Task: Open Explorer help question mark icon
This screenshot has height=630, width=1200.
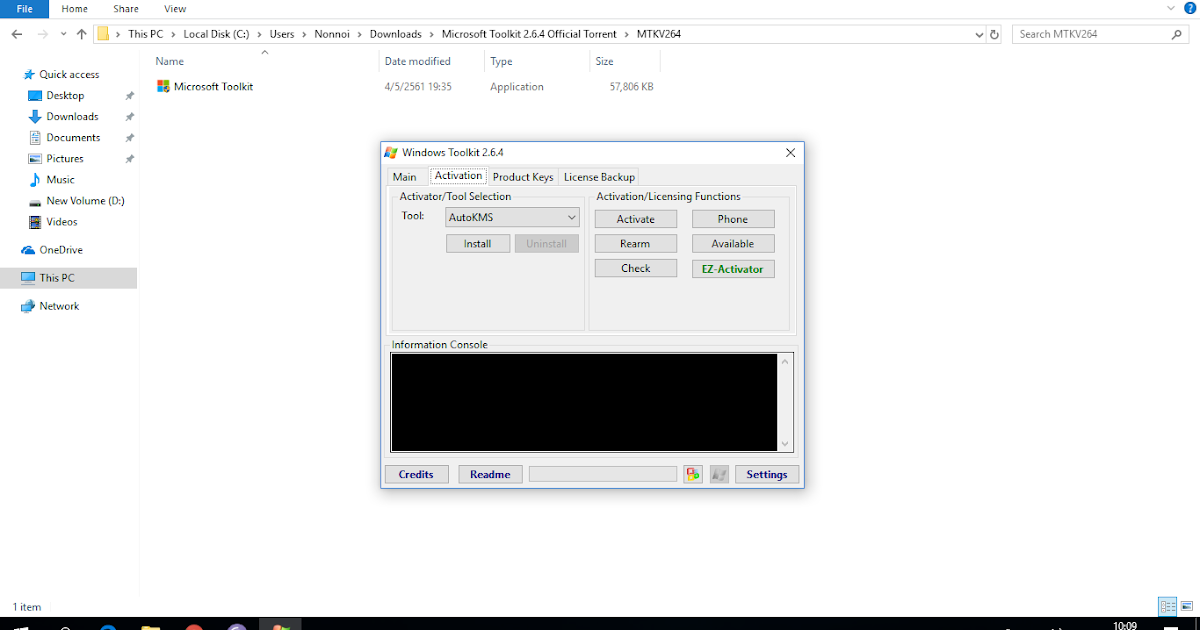Action: click(1188, 9)
